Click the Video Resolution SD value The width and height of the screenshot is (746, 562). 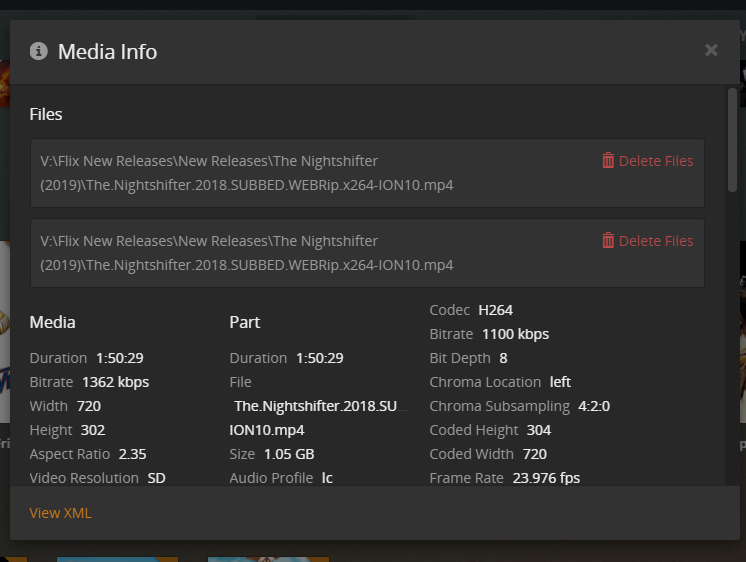(156, 478)
